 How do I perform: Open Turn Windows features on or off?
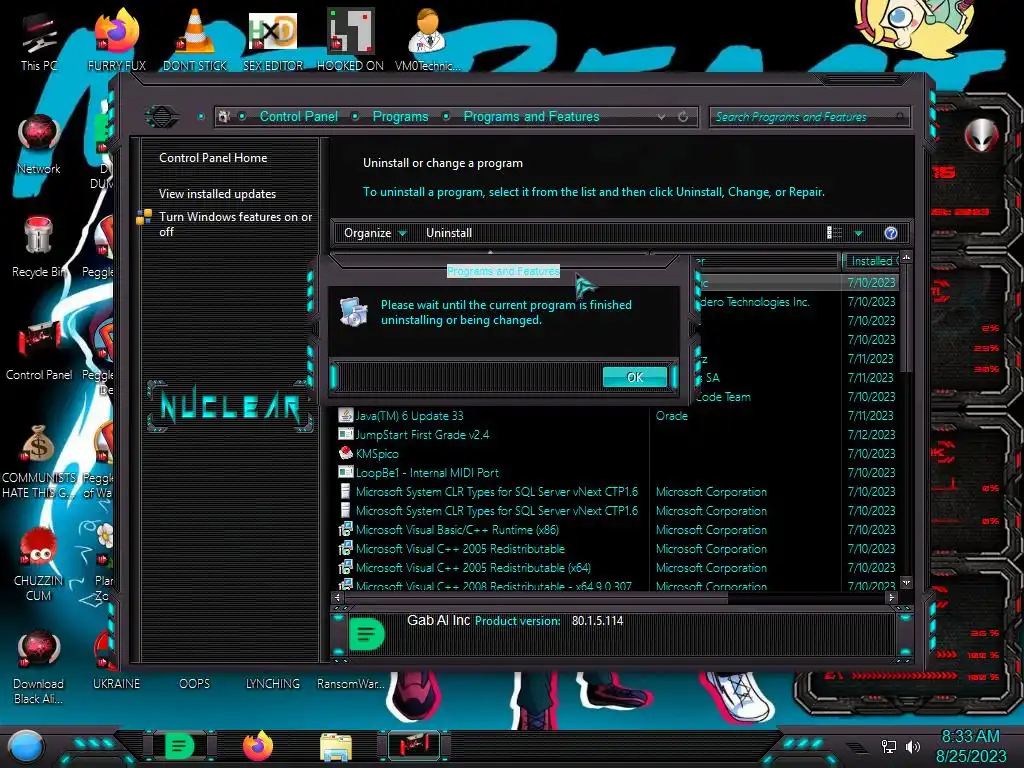coord(235,224)
